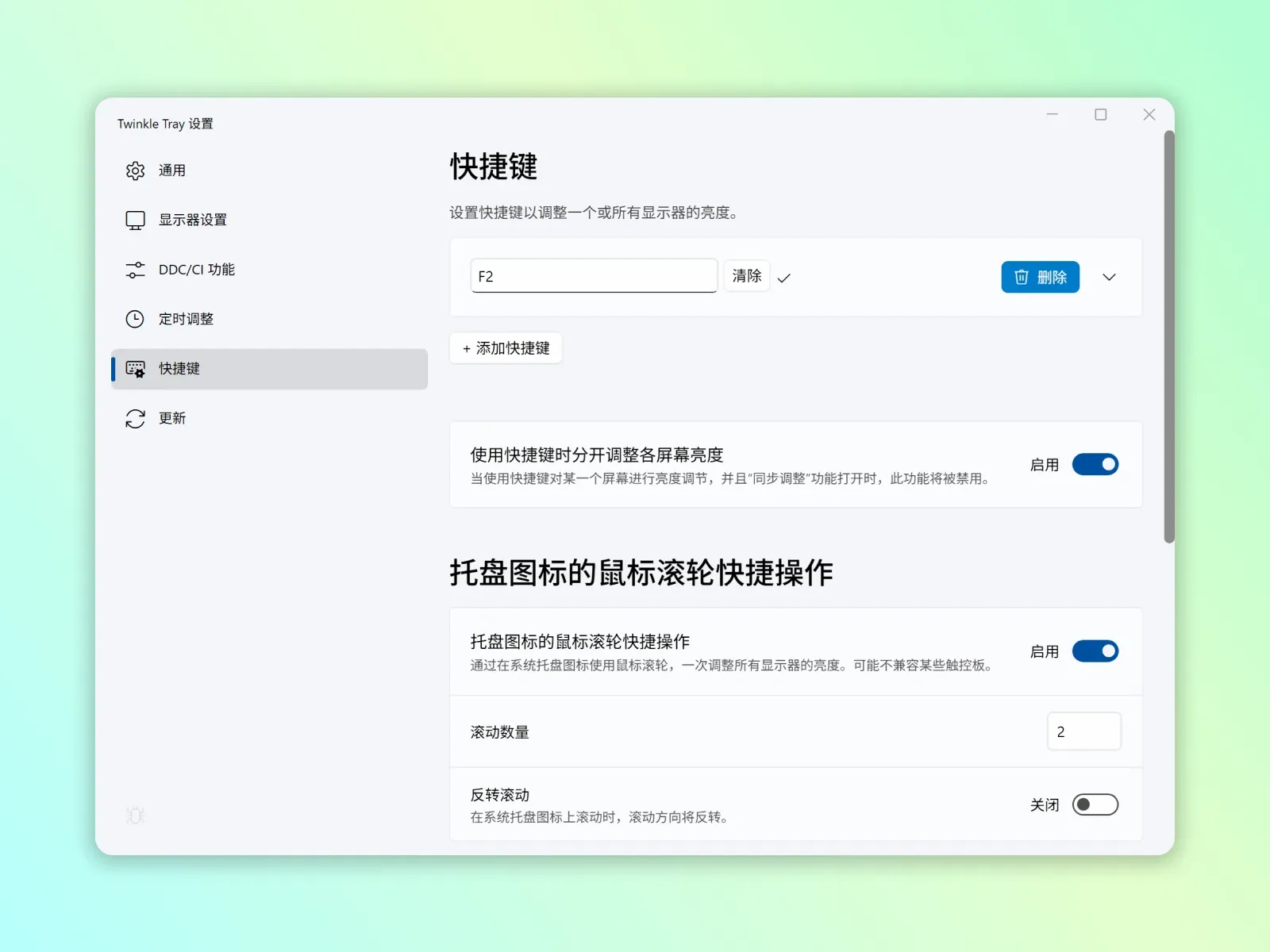Click the 反转滚动 label
Screen dimensions: 1270x952
tap(500, 795)
